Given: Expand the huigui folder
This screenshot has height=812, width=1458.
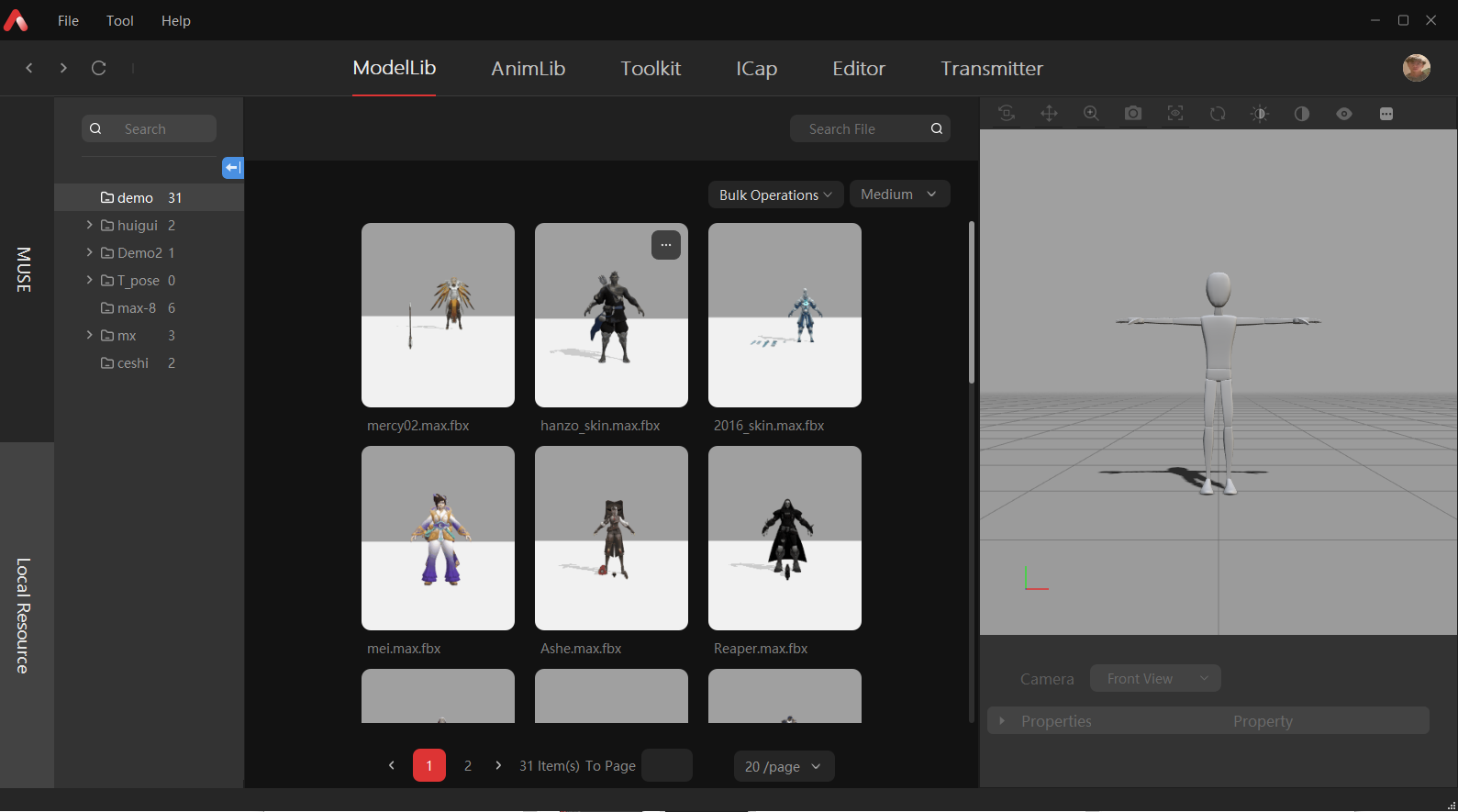Looking at the screenshot, I should click(x=89, y=225).
